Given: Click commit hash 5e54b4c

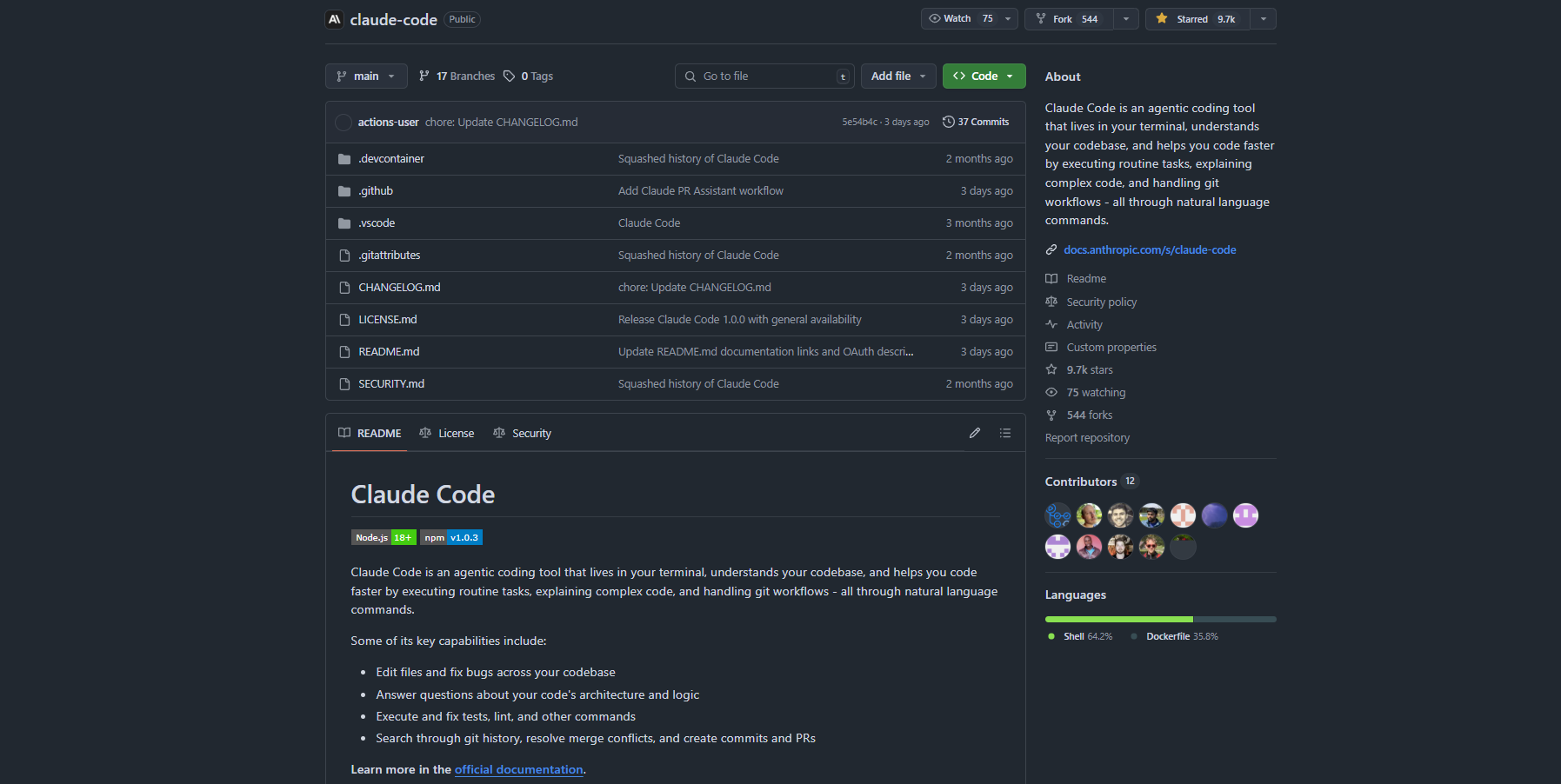Looking at the screenshot, I should (x=859, y=123).
